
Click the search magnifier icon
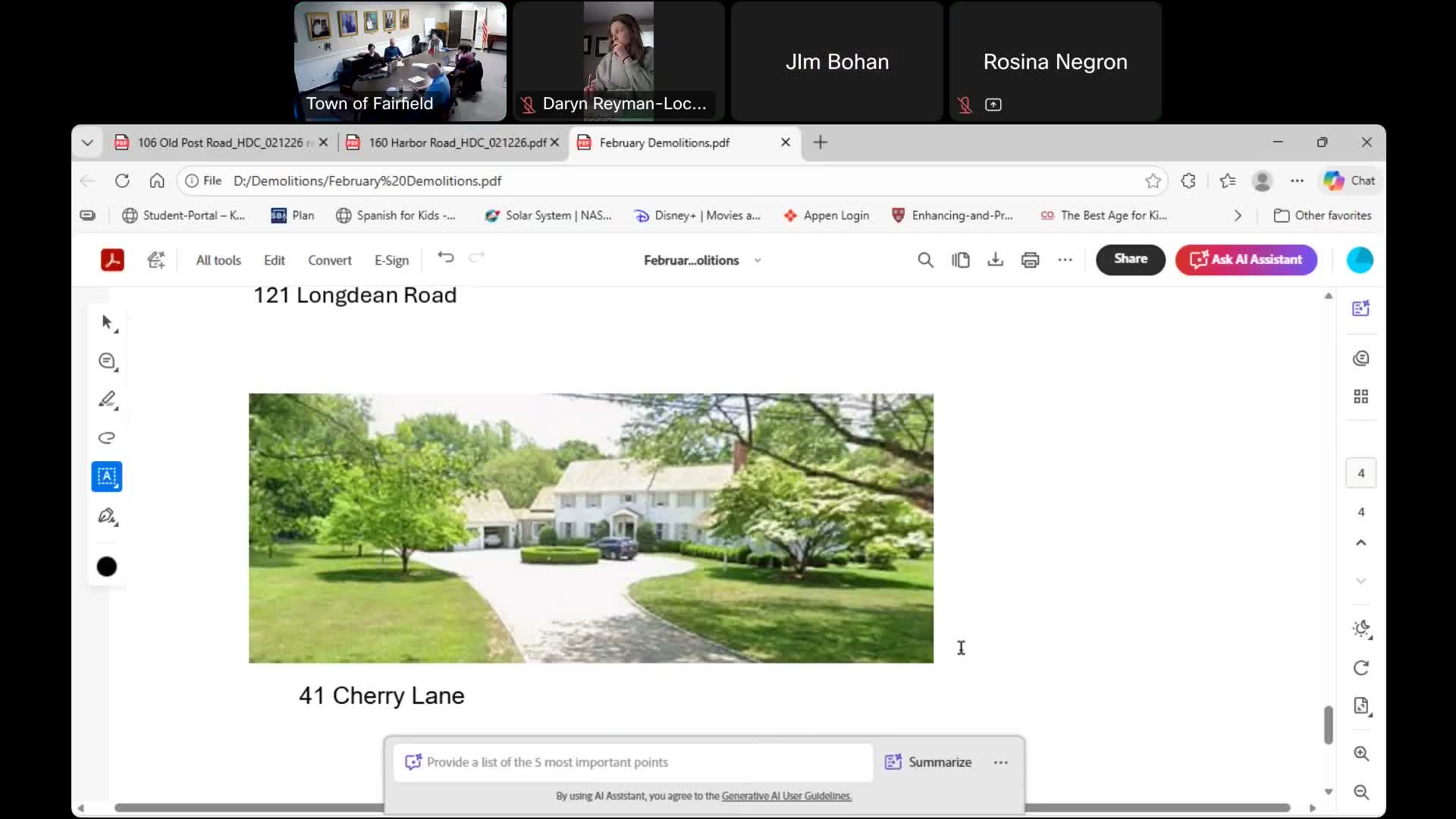click(925, 260)
